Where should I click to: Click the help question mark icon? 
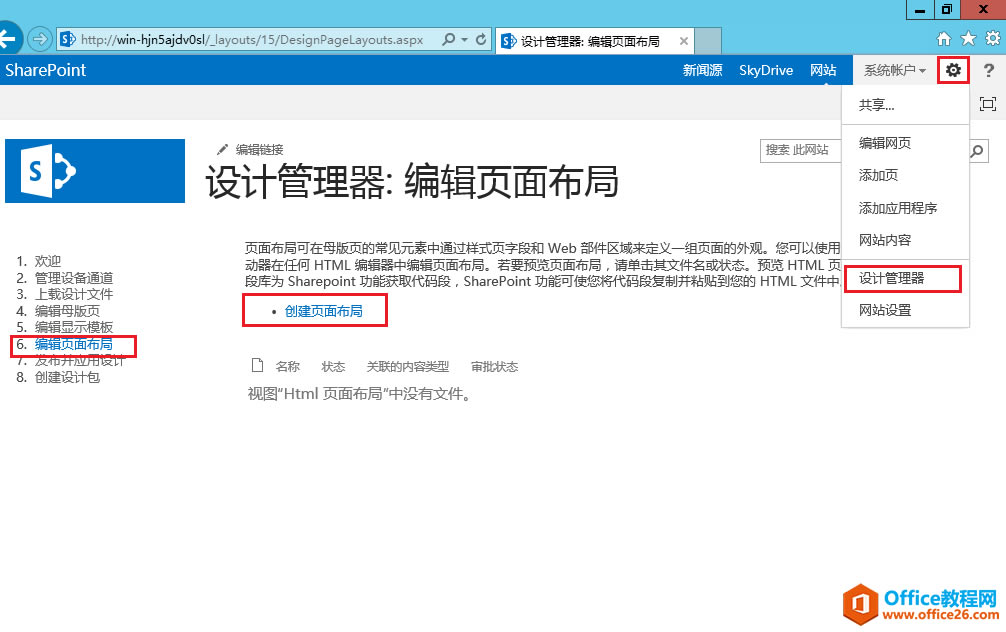pyautogui.click(x=990, y=70)
